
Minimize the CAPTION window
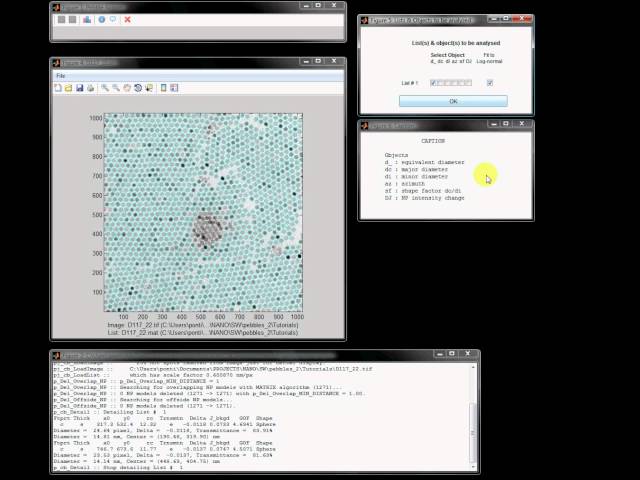pyautogui.click(x=494, y=124)
